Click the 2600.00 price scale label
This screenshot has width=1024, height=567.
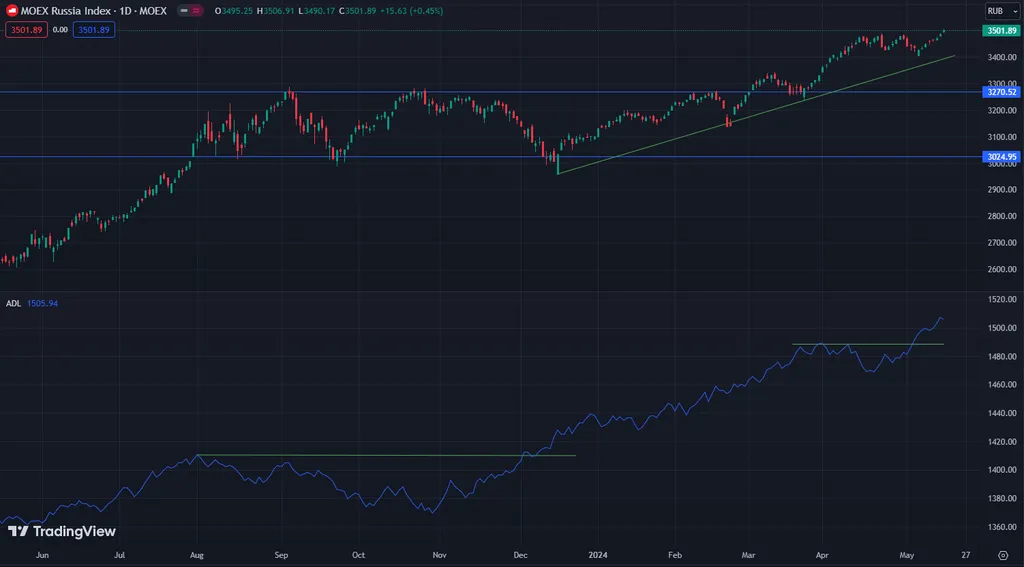tap(1002, 269)
